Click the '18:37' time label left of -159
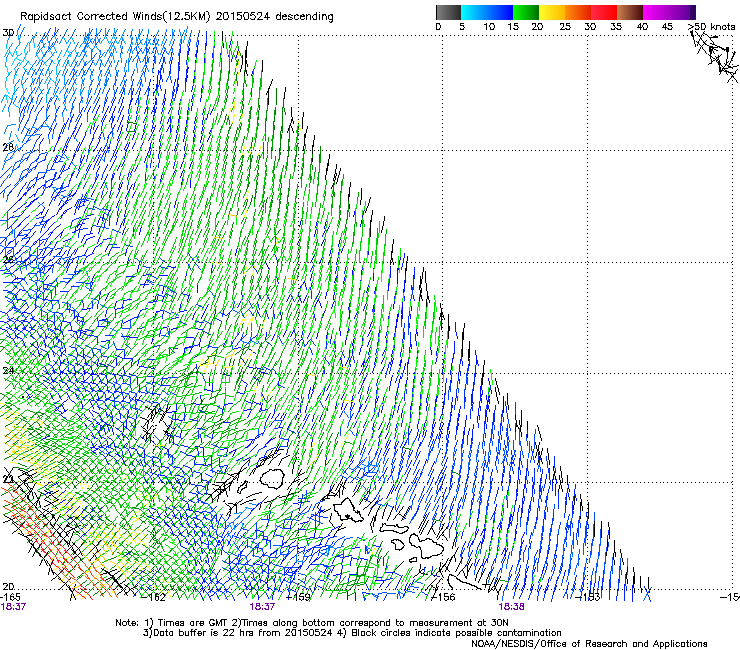The height and width of the screenshot is (650, 740). pyautogui.click(x=262, y=607)
